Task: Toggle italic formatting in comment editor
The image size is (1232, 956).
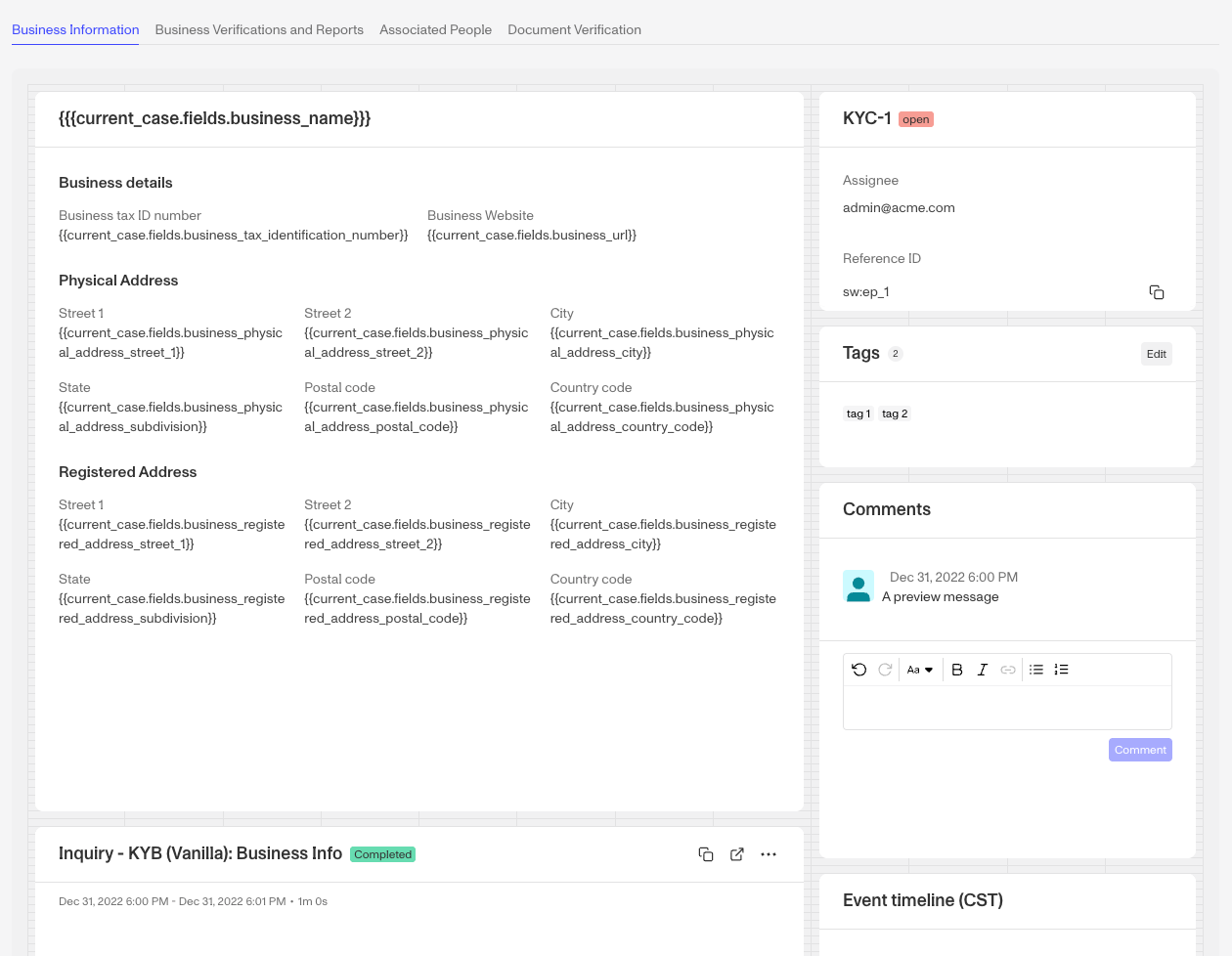Action: point(983,670)
